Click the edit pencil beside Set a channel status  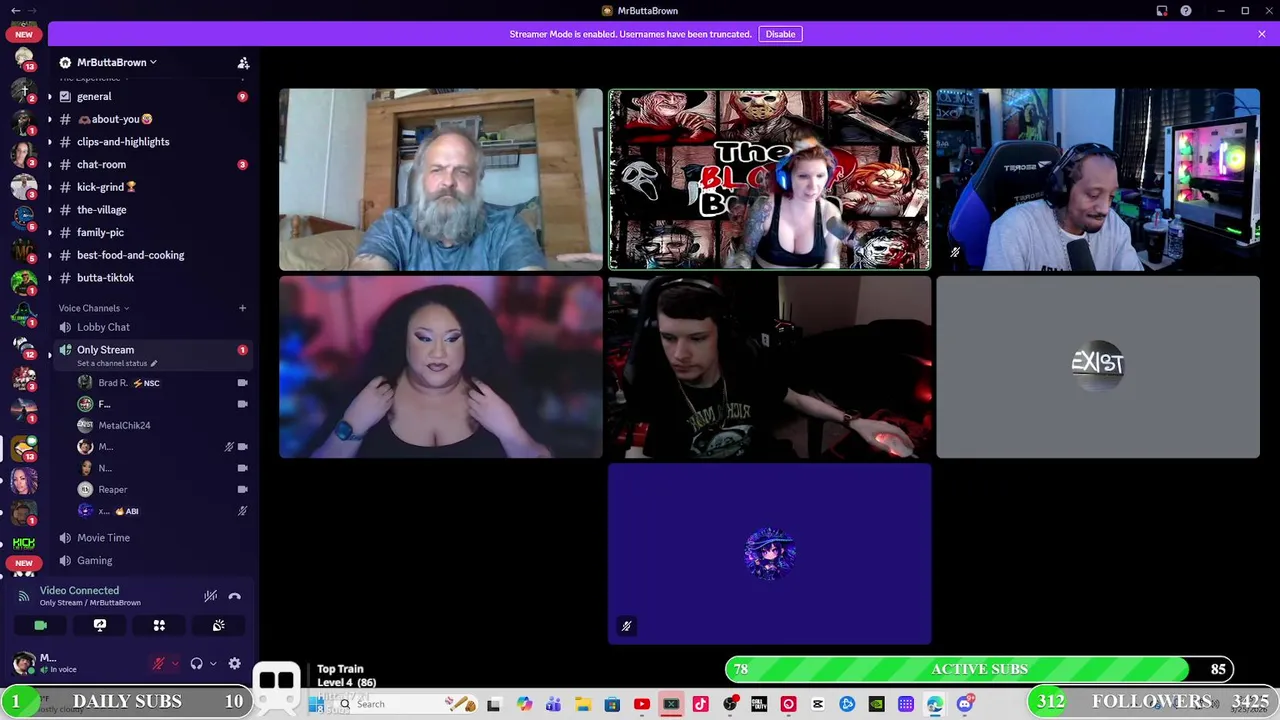(x=153, y=363)
